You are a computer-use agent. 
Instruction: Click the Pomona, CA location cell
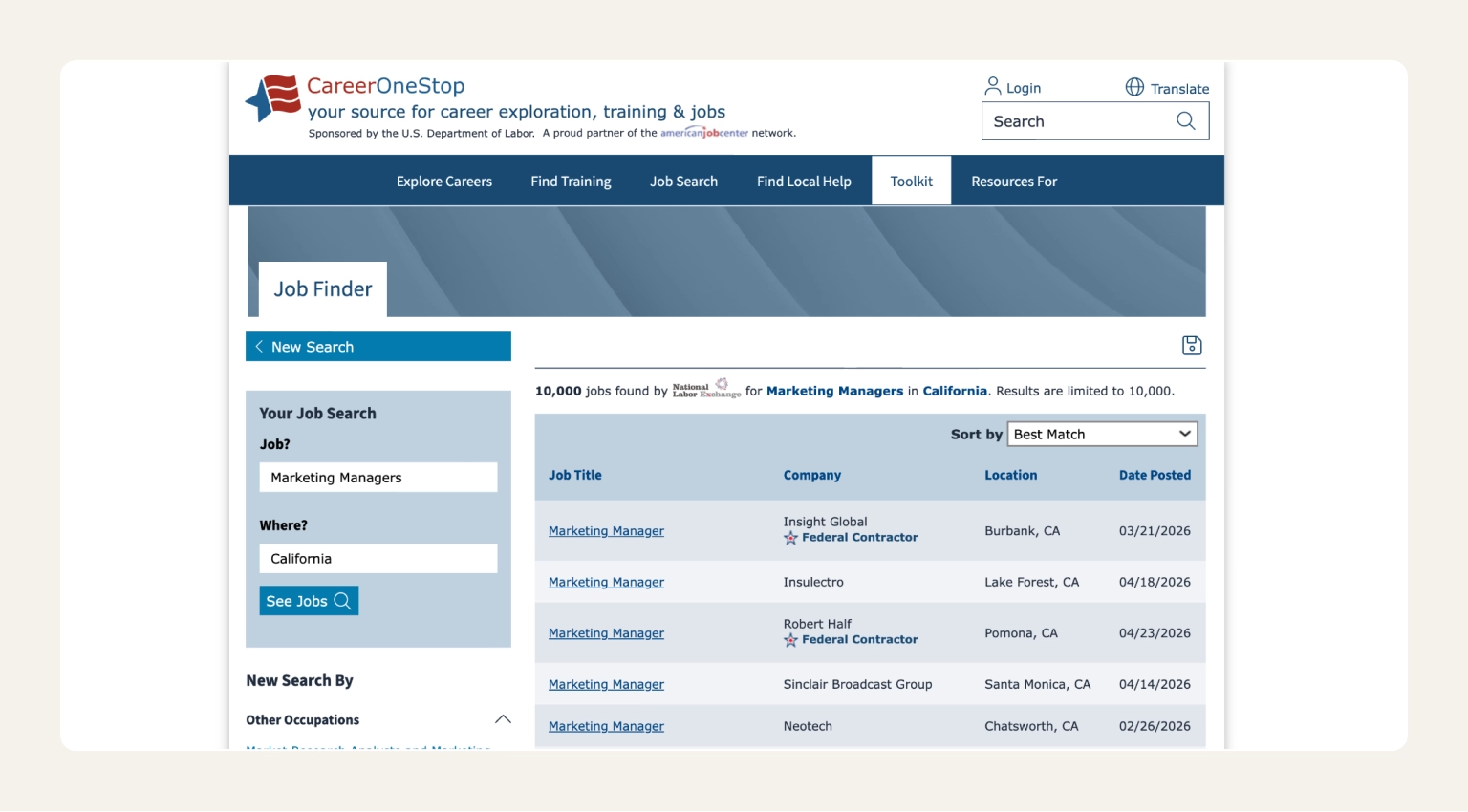coord(1021,633)
